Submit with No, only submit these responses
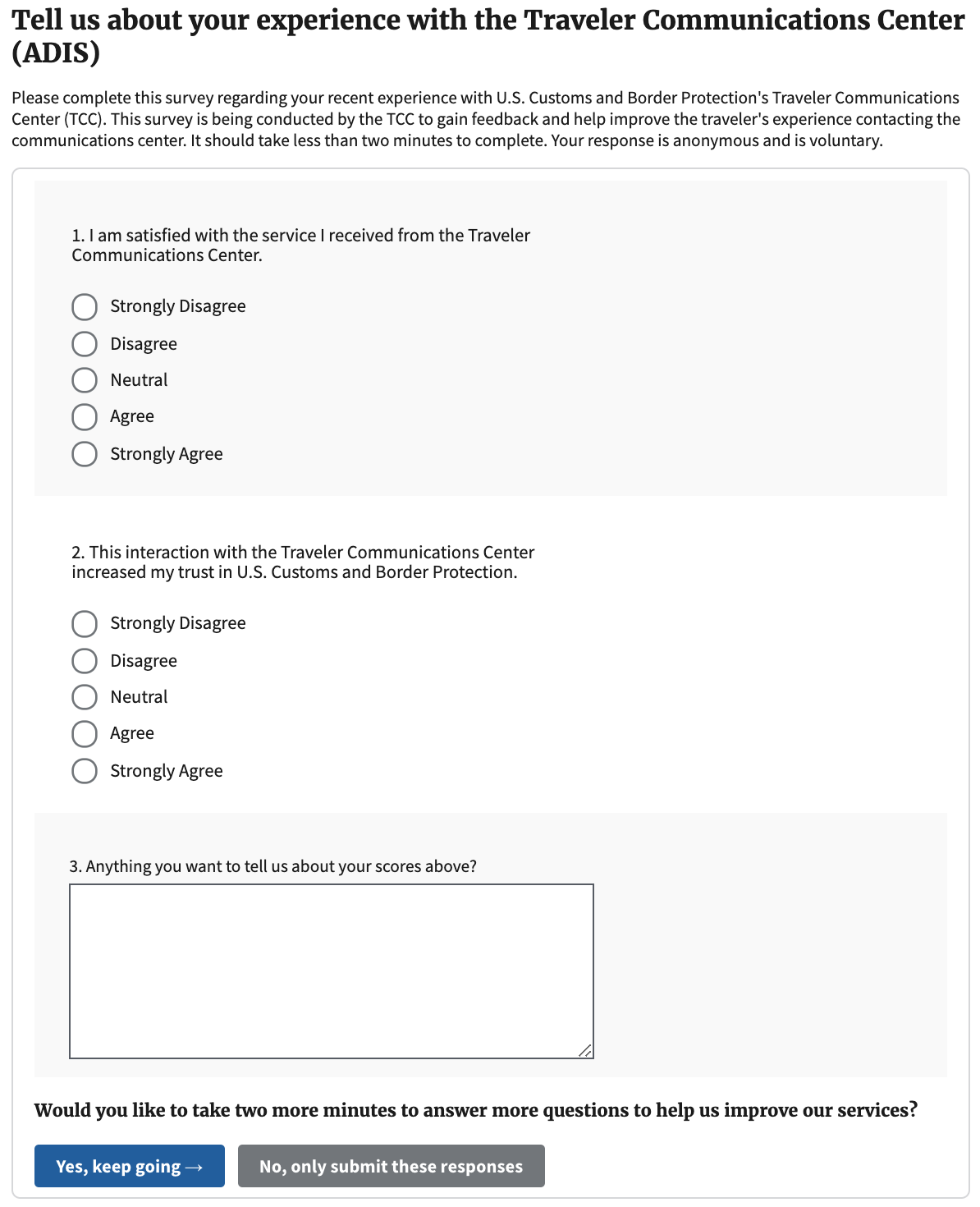This screenshot has height=1207, width=980. pos(392,1166)
